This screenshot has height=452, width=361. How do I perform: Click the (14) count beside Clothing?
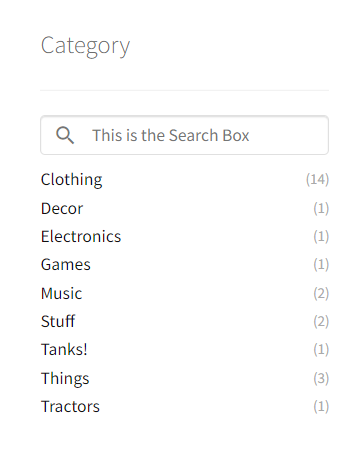pyautogui.click(x=317, y=179)
